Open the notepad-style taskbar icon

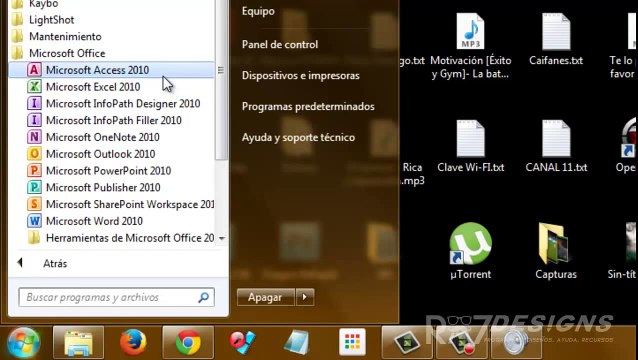pos(297,343)
